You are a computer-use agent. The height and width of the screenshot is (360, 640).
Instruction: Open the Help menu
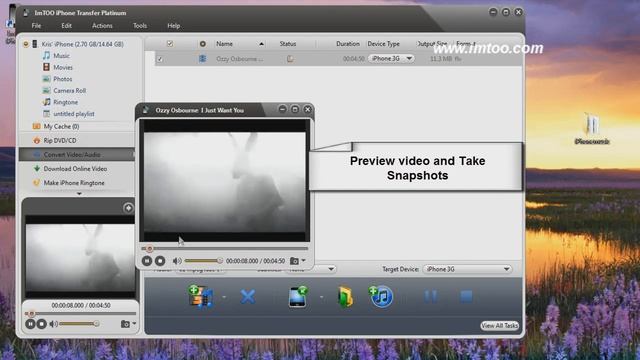click(173, 26)
